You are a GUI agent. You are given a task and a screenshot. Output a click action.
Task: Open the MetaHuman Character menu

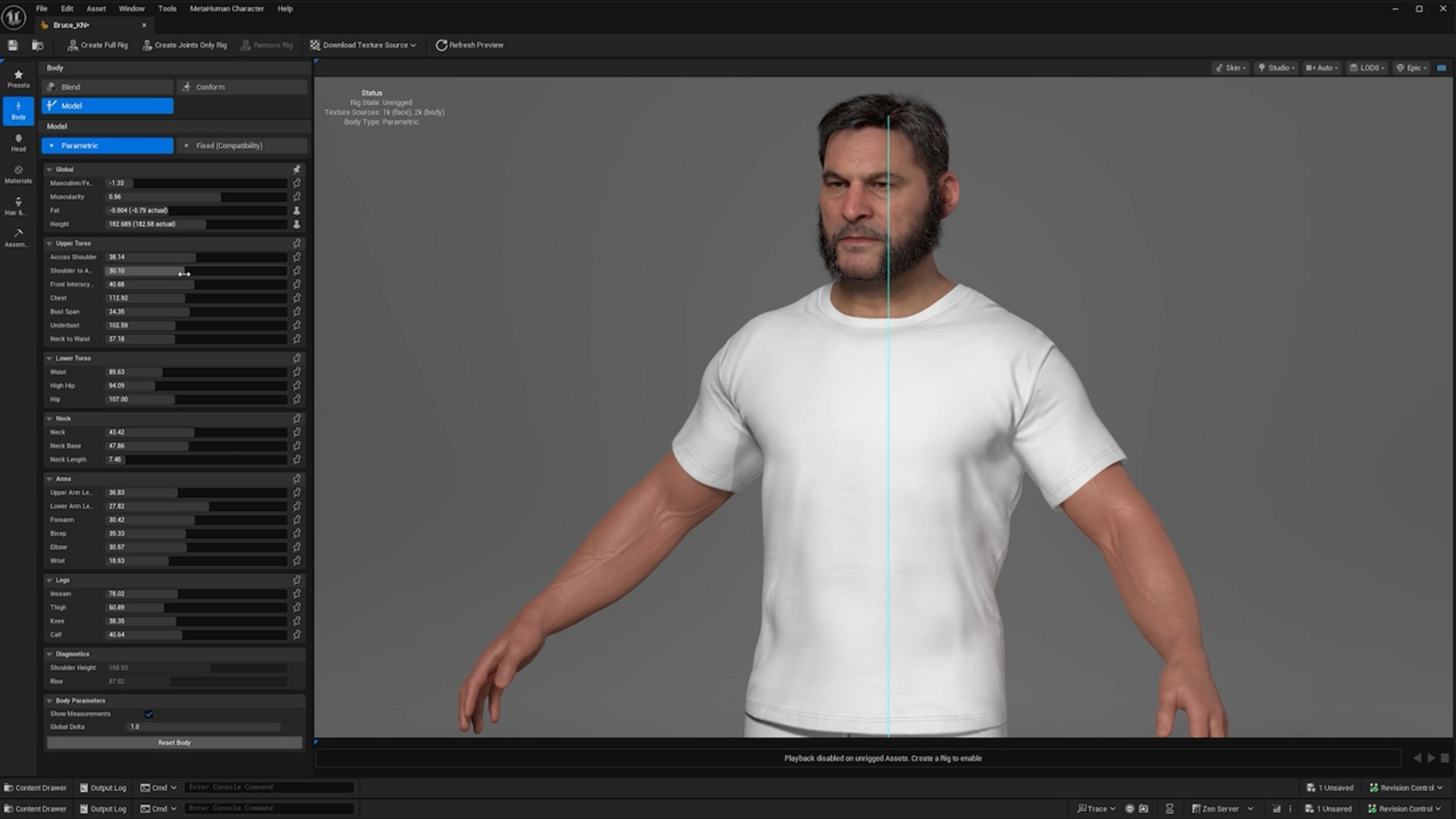226,9
